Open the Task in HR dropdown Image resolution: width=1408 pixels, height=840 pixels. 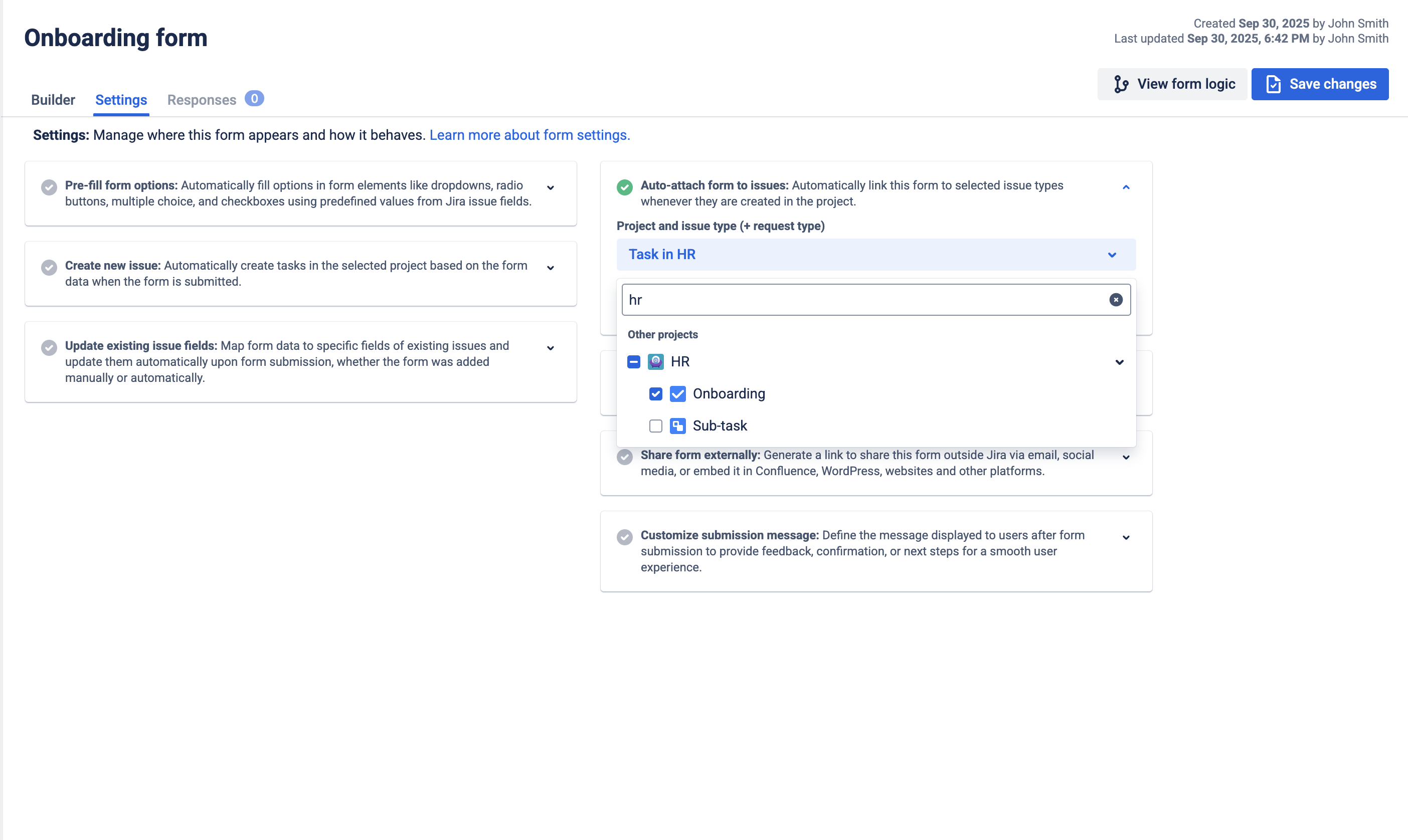point(875,254)
